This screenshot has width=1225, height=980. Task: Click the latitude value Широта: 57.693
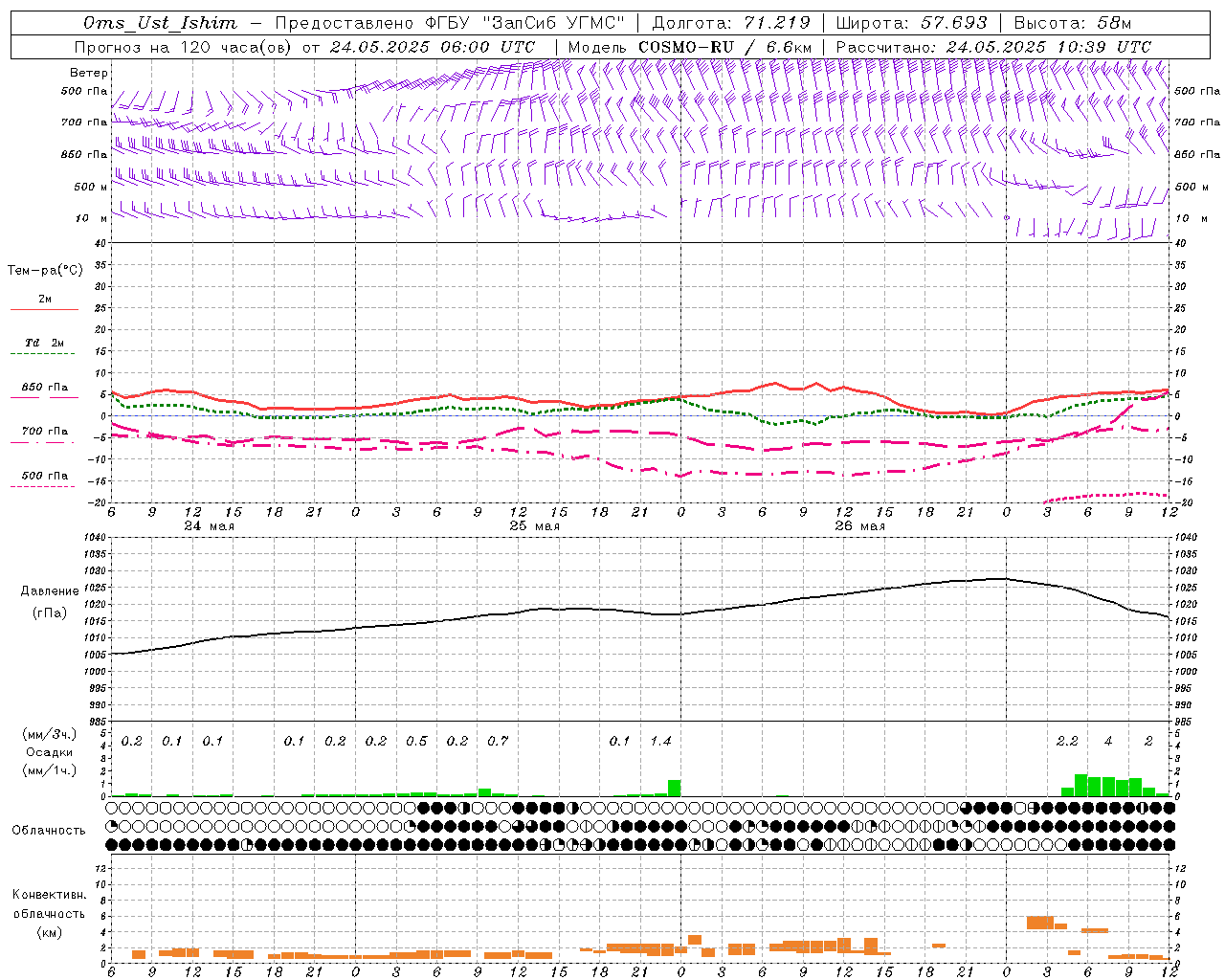click(x=911, y=23)
